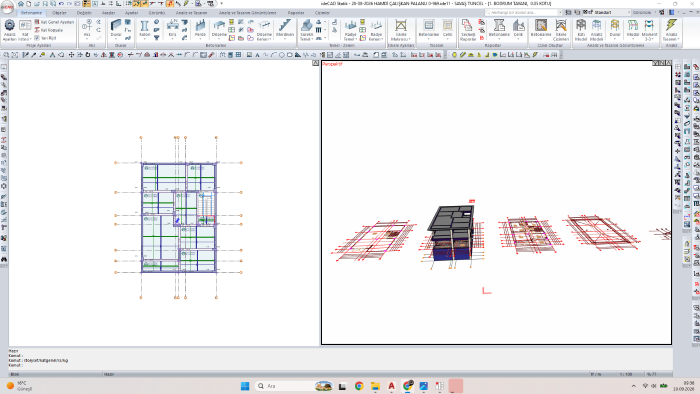Run Analiz Tasarım lightning icon

coord(671,30)
